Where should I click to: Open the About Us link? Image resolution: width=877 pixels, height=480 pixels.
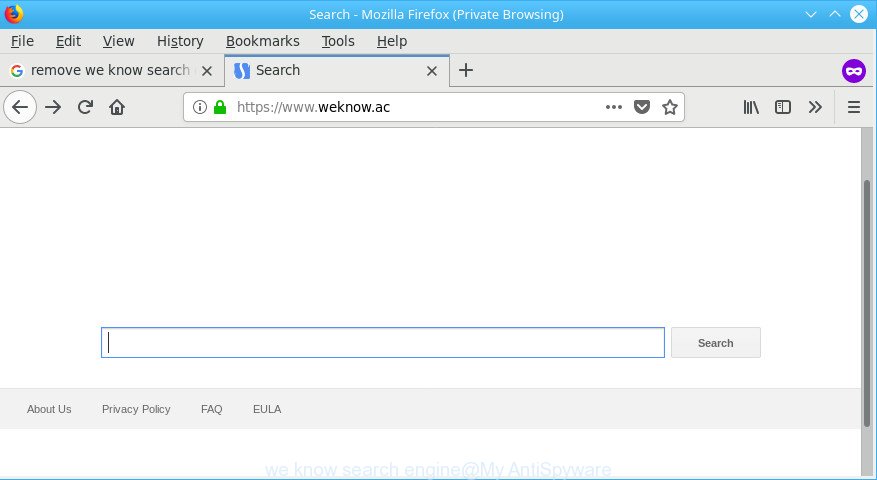pos(49,409)
